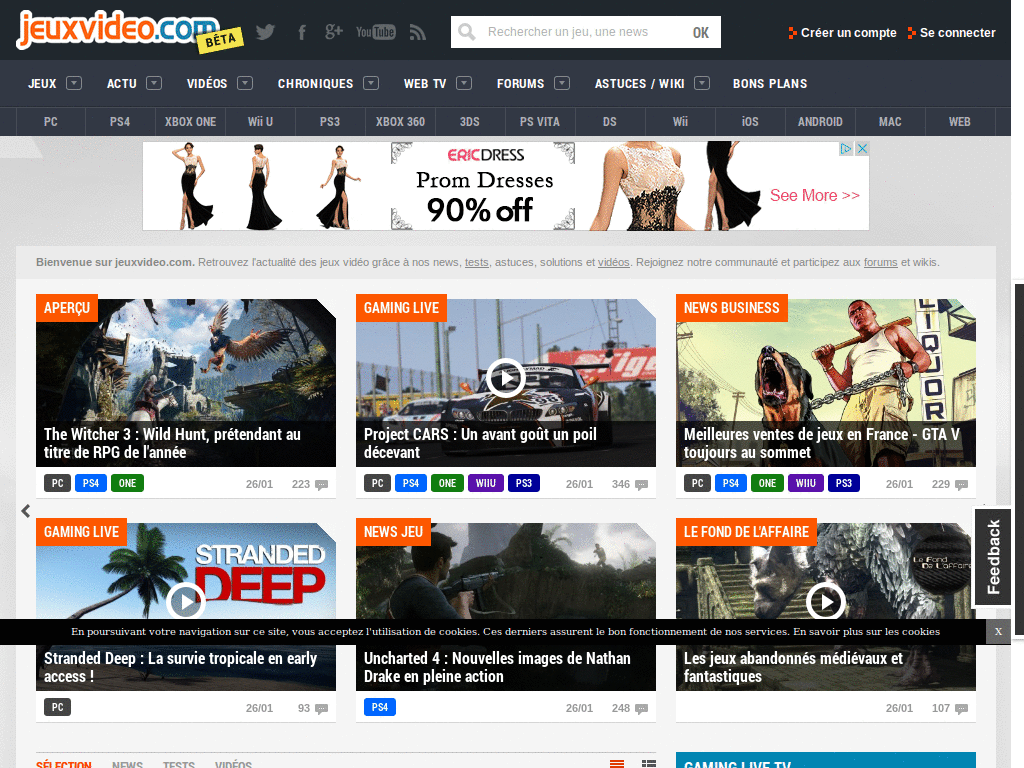1024x768 pixels.
Task: Expand the WEB TV menu dropdown arrow
Action: pyautogui.click(x=464, y=83)
